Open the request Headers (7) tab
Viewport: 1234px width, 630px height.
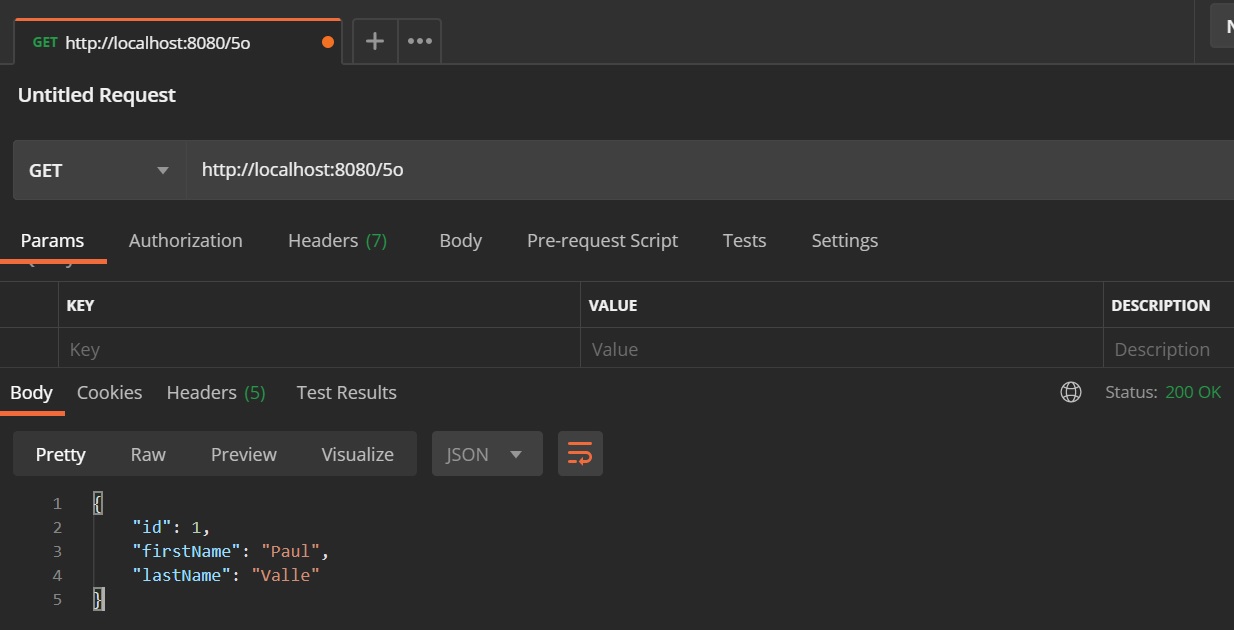(337, 241)
